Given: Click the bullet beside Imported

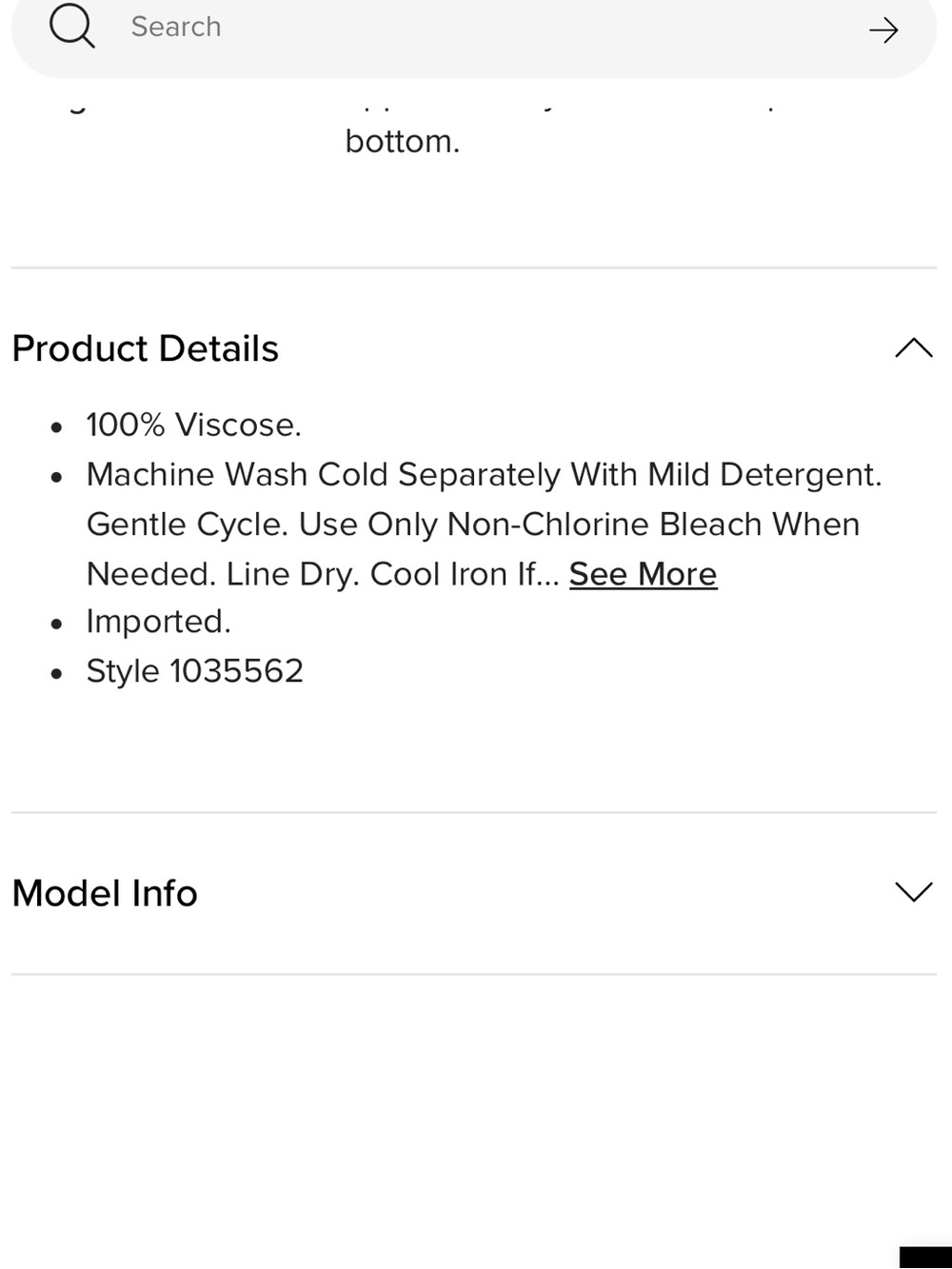Looking at the screenshot, I should (x=57, y=624).
